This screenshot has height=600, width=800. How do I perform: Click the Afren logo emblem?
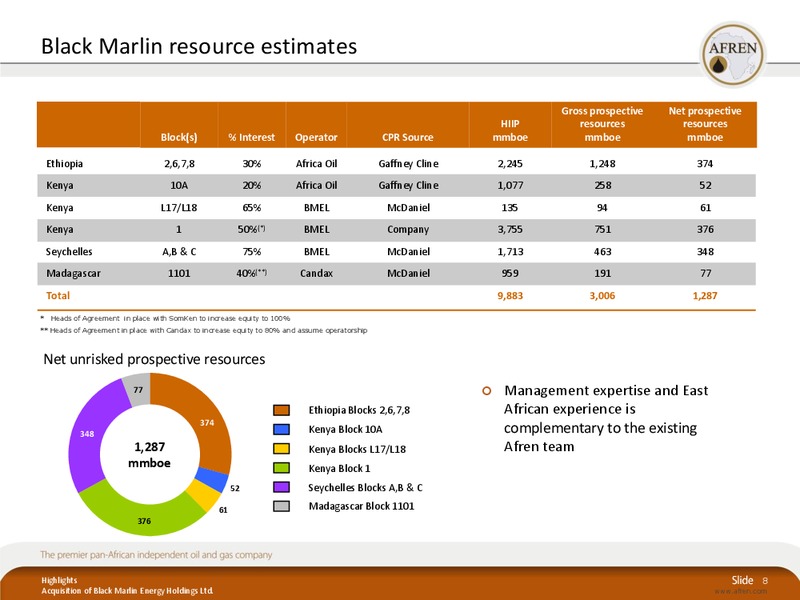(x=733, y=55)
